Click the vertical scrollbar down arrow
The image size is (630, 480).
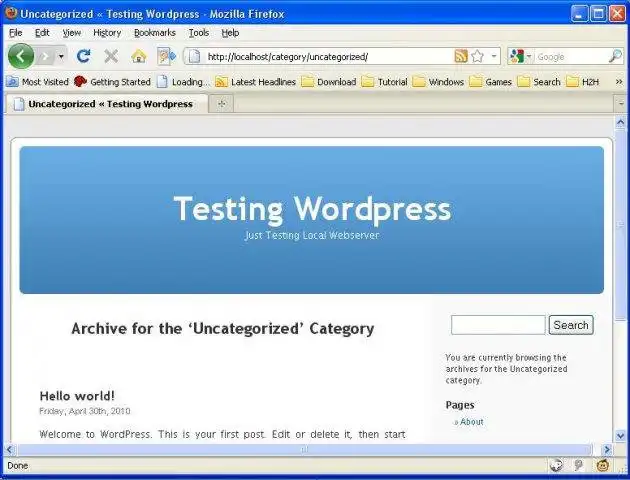tap(620, 435)
